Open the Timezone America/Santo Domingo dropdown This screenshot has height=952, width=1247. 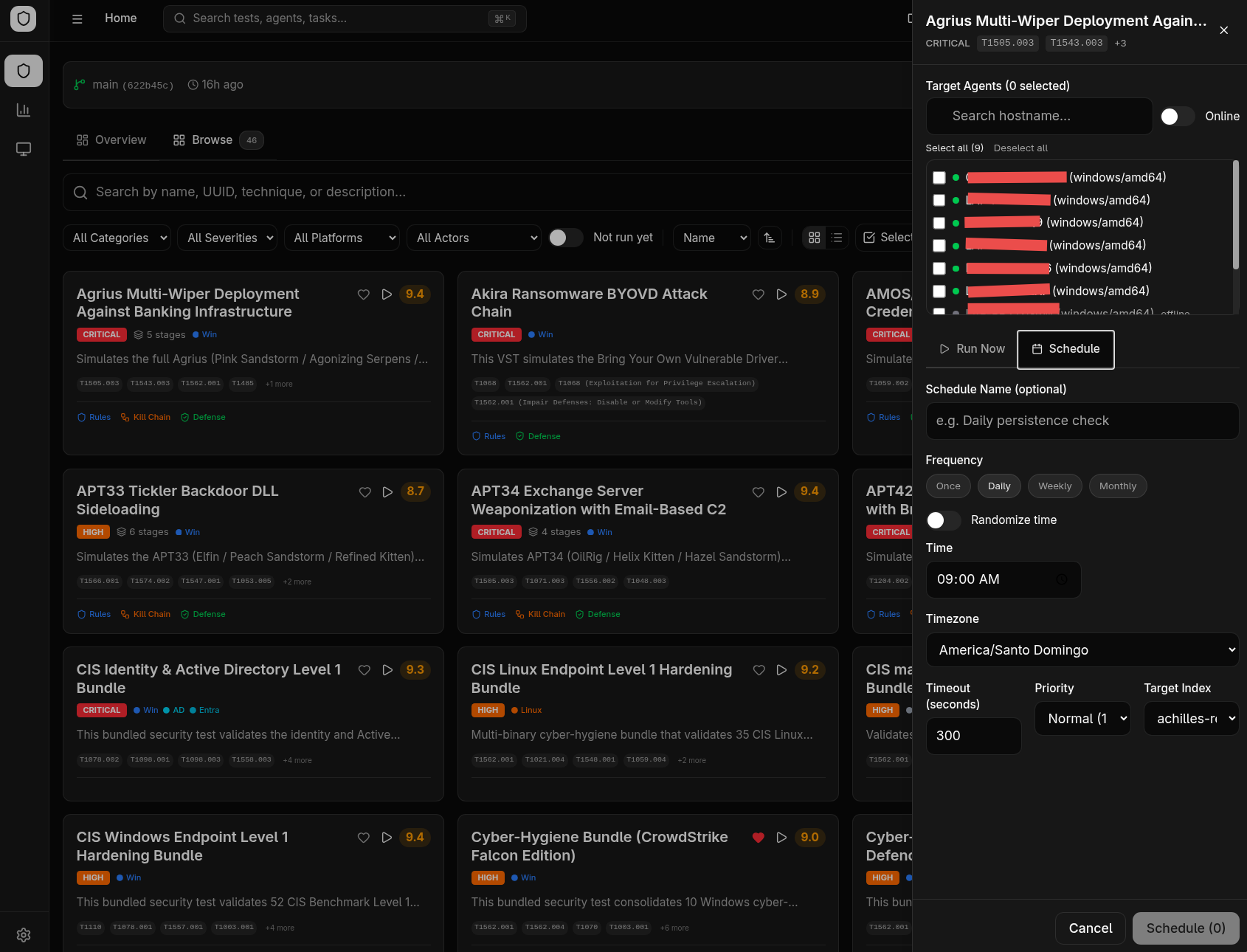(x=1082, y=650)
